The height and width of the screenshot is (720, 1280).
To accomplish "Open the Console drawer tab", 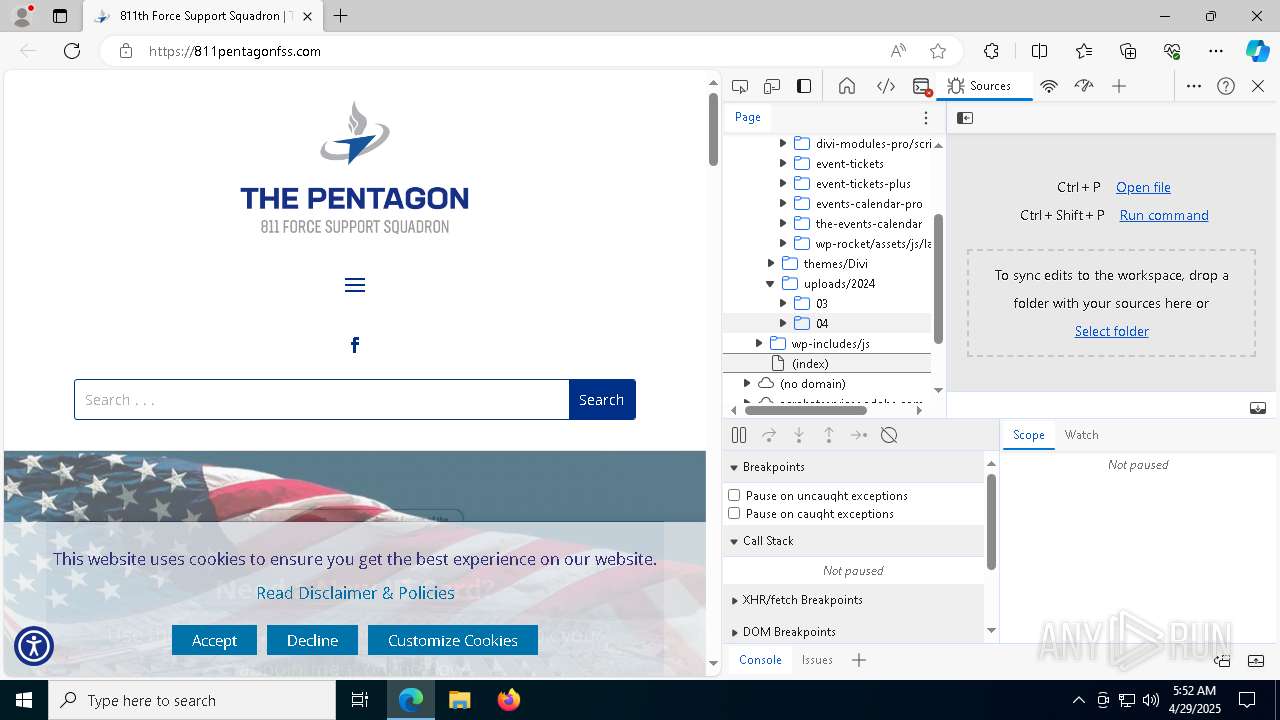I will [760, 660].
